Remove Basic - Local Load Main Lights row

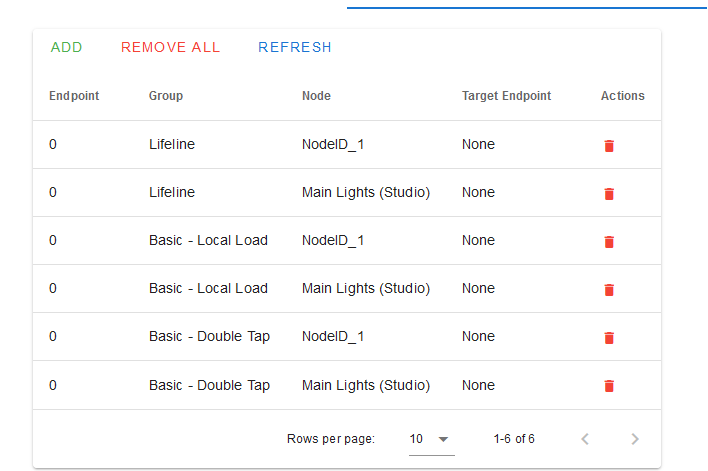pos(609,289)
